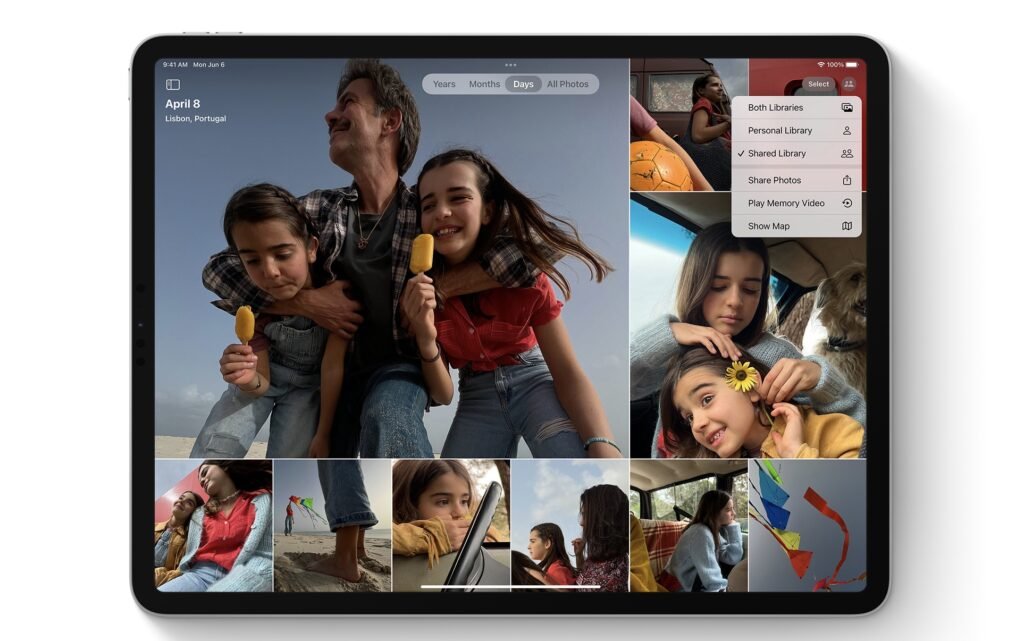Choose Personal Library option
This screenshot has height=641, width=1024.
pos(796,131)
